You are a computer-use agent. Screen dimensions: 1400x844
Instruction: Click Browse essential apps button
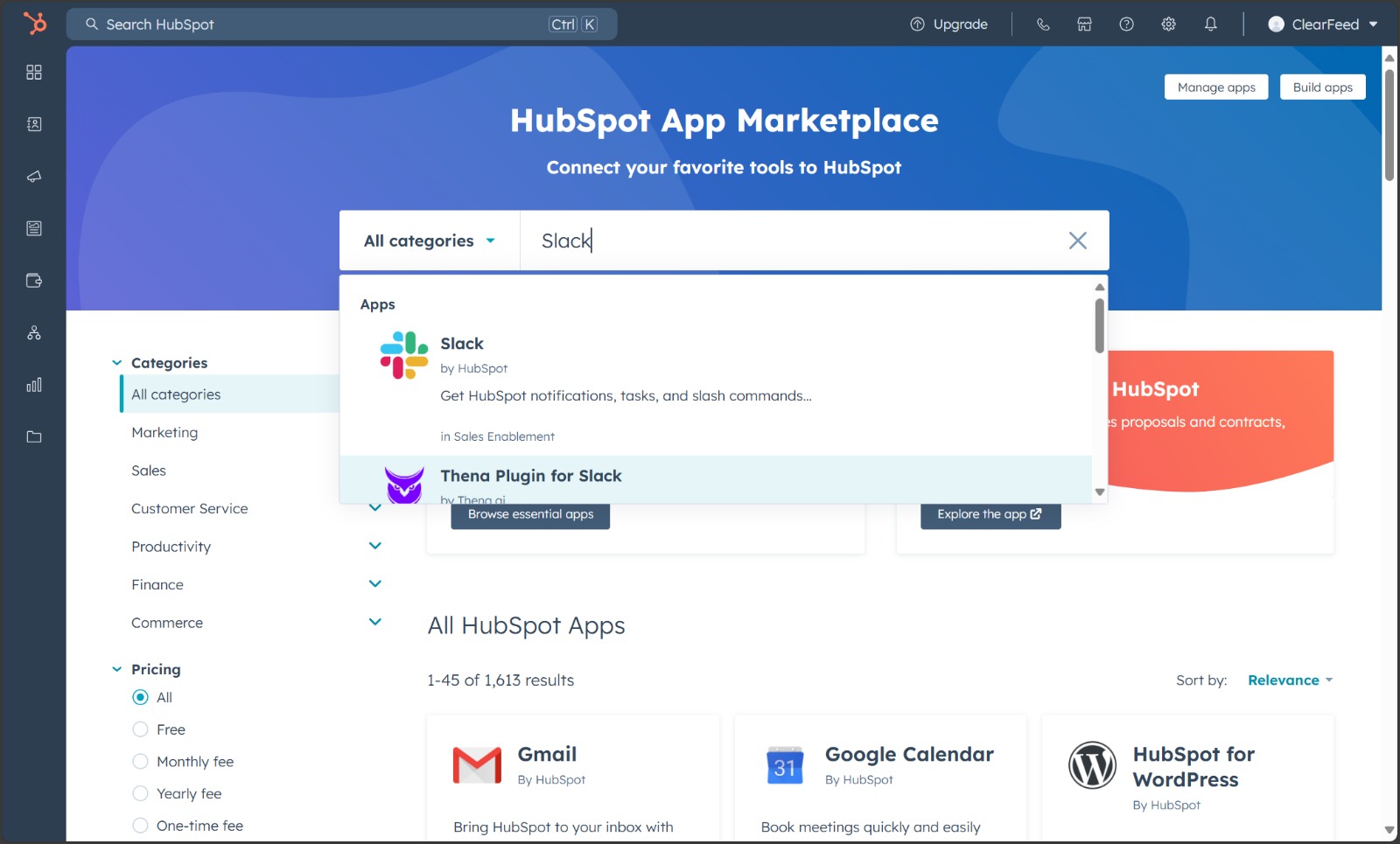[530, 515]
